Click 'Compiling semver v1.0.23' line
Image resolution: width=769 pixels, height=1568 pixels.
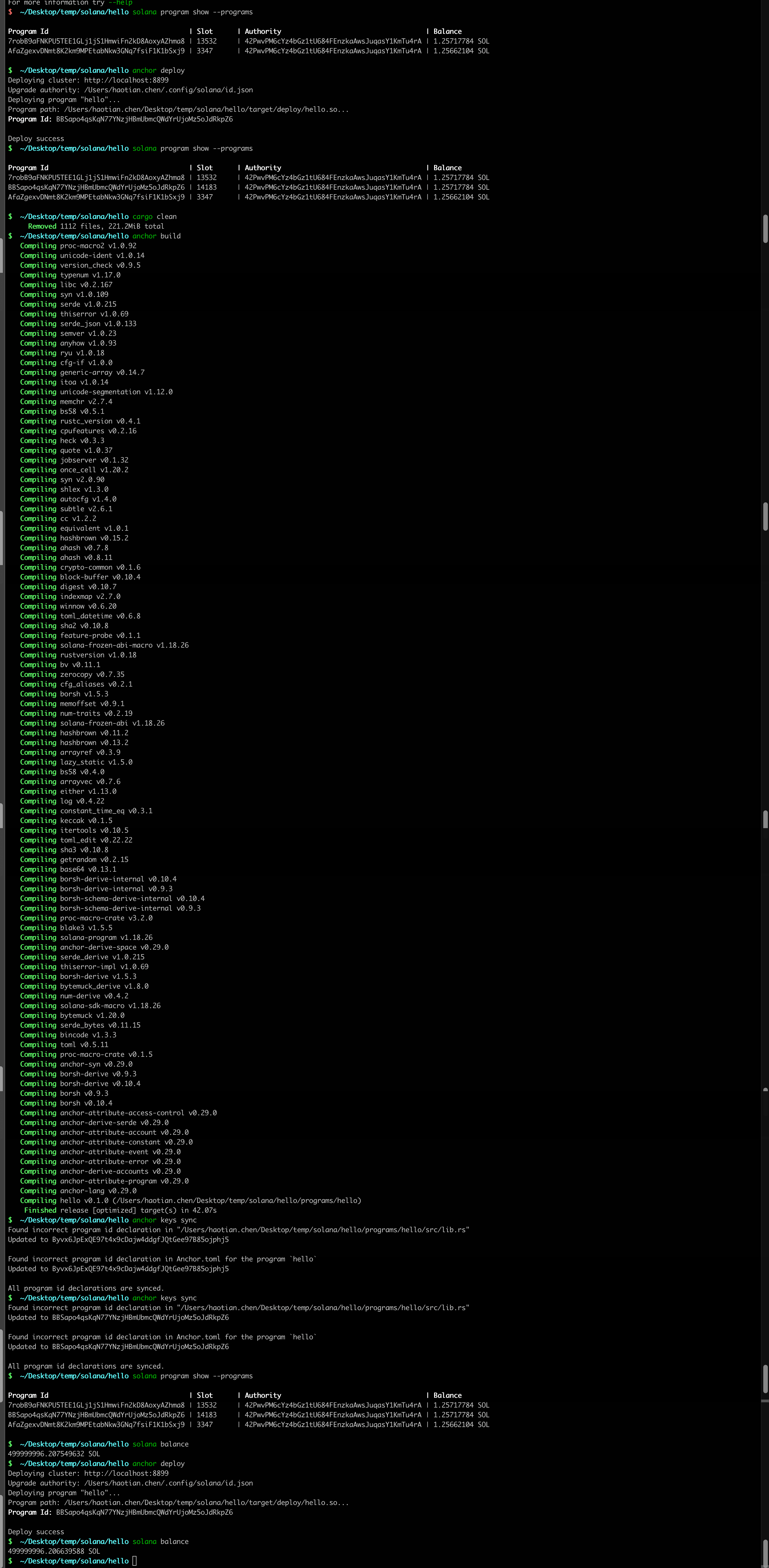coord(68,334)
